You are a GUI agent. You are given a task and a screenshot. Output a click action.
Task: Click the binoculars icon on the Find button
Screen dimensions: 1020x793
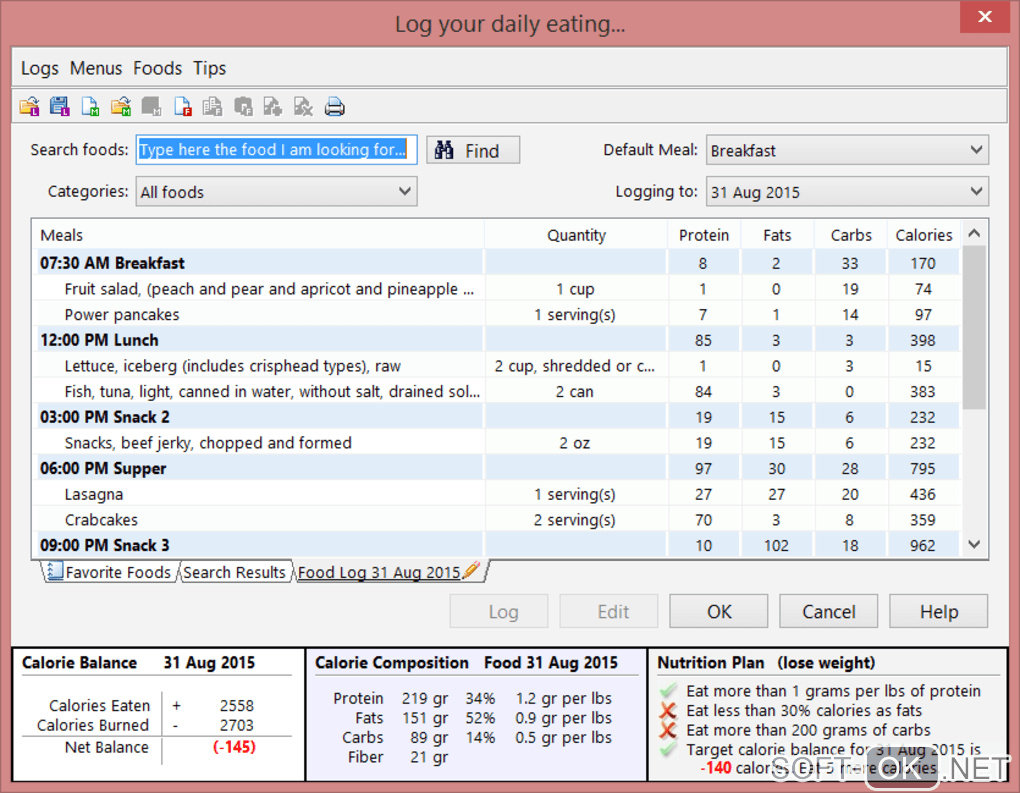pos(444,150)
